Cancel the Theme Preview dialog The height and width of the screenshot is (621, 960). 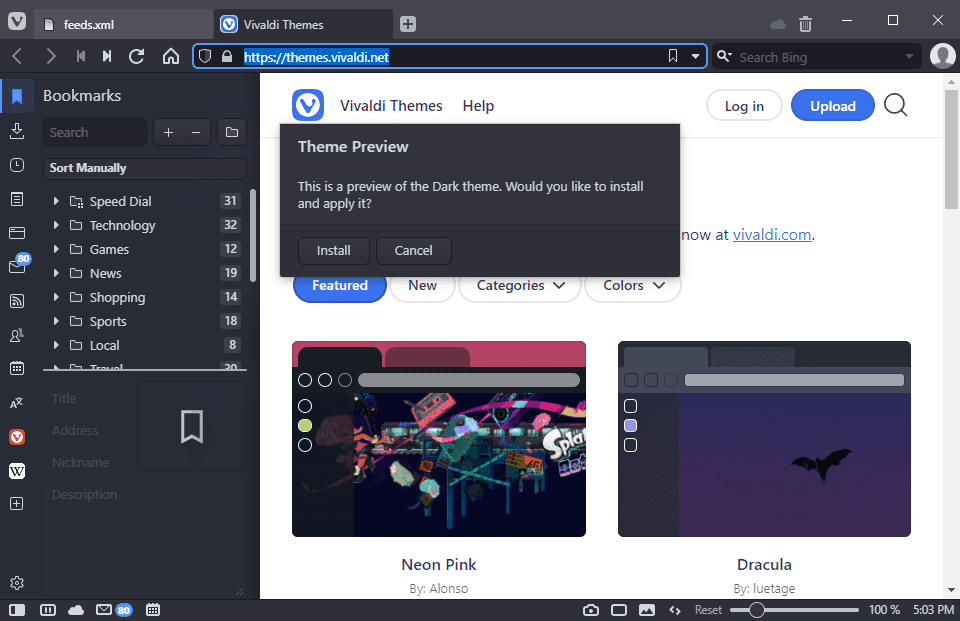pyautogui.click(x=413, y=251)
